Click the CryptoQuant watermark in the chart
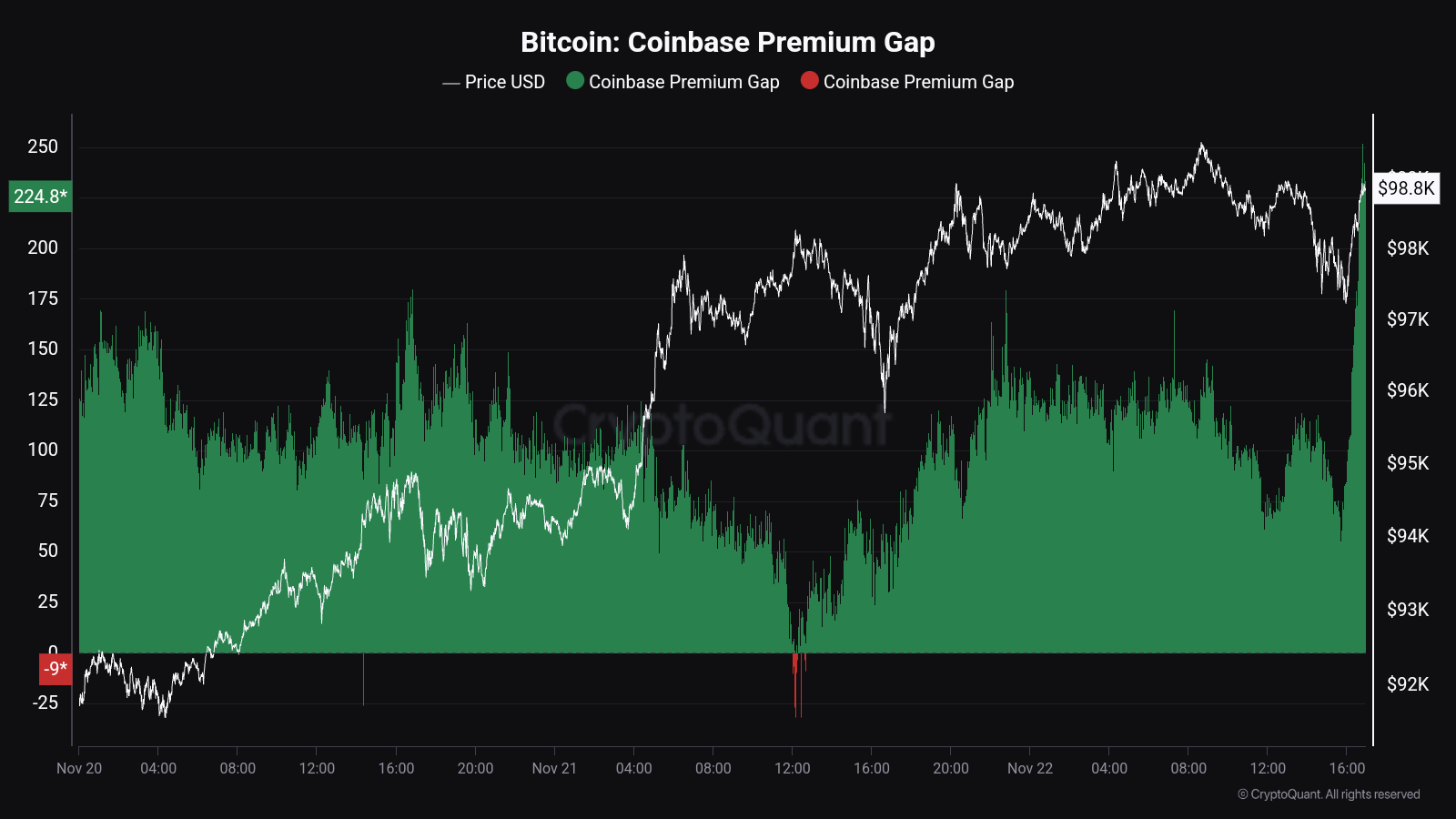 721,425
